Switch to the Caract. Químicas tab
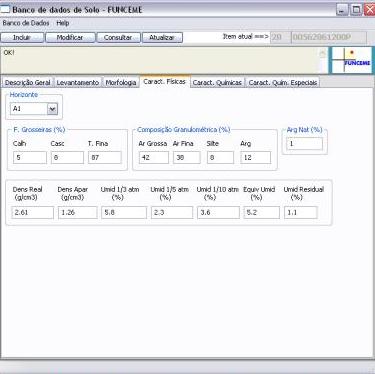Screen dimensions: 375x374 [217, 82]
